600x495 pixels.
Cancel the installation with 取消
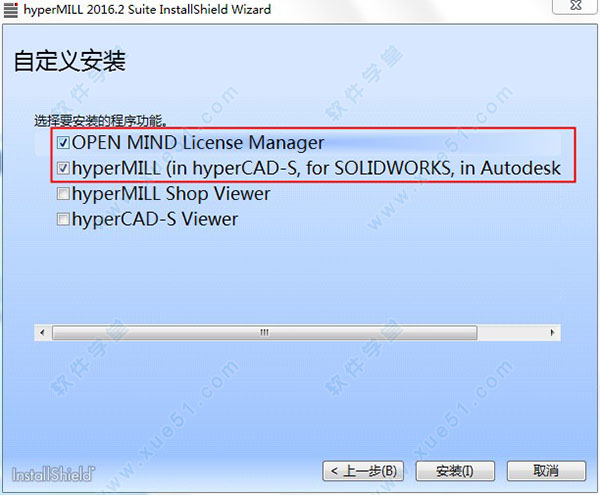coord(546,471)
